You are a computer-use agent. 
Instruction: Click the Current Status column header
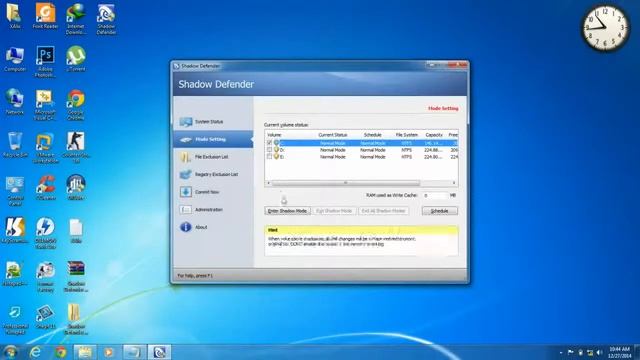[x=333, y=135]
